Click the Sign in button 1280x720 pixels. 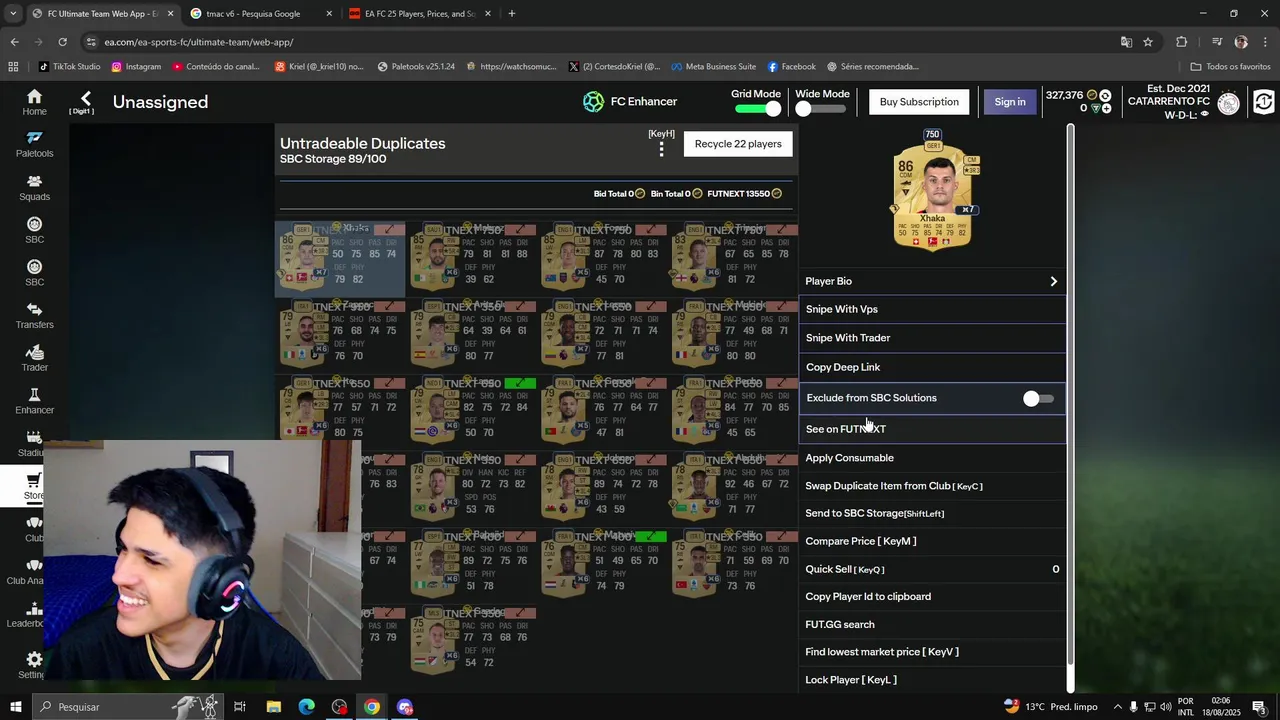pyautogui.click(x=1010, y=102)
